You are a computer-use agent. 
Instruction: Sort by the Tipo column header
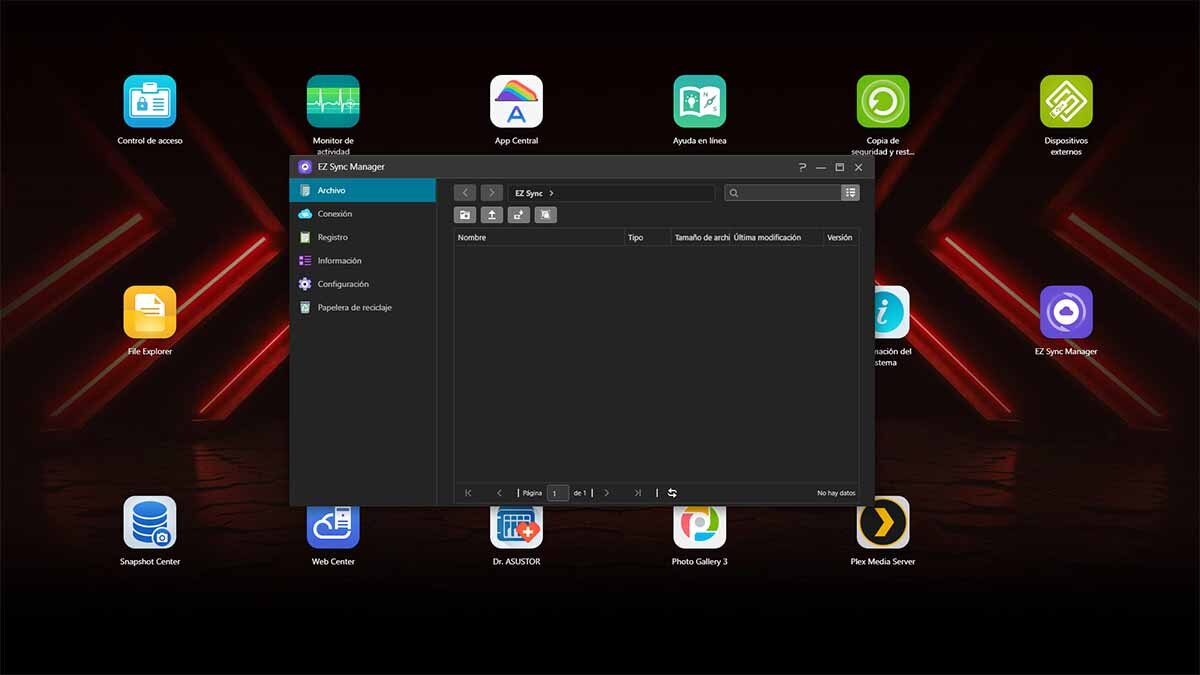click(x=647, y=238)
